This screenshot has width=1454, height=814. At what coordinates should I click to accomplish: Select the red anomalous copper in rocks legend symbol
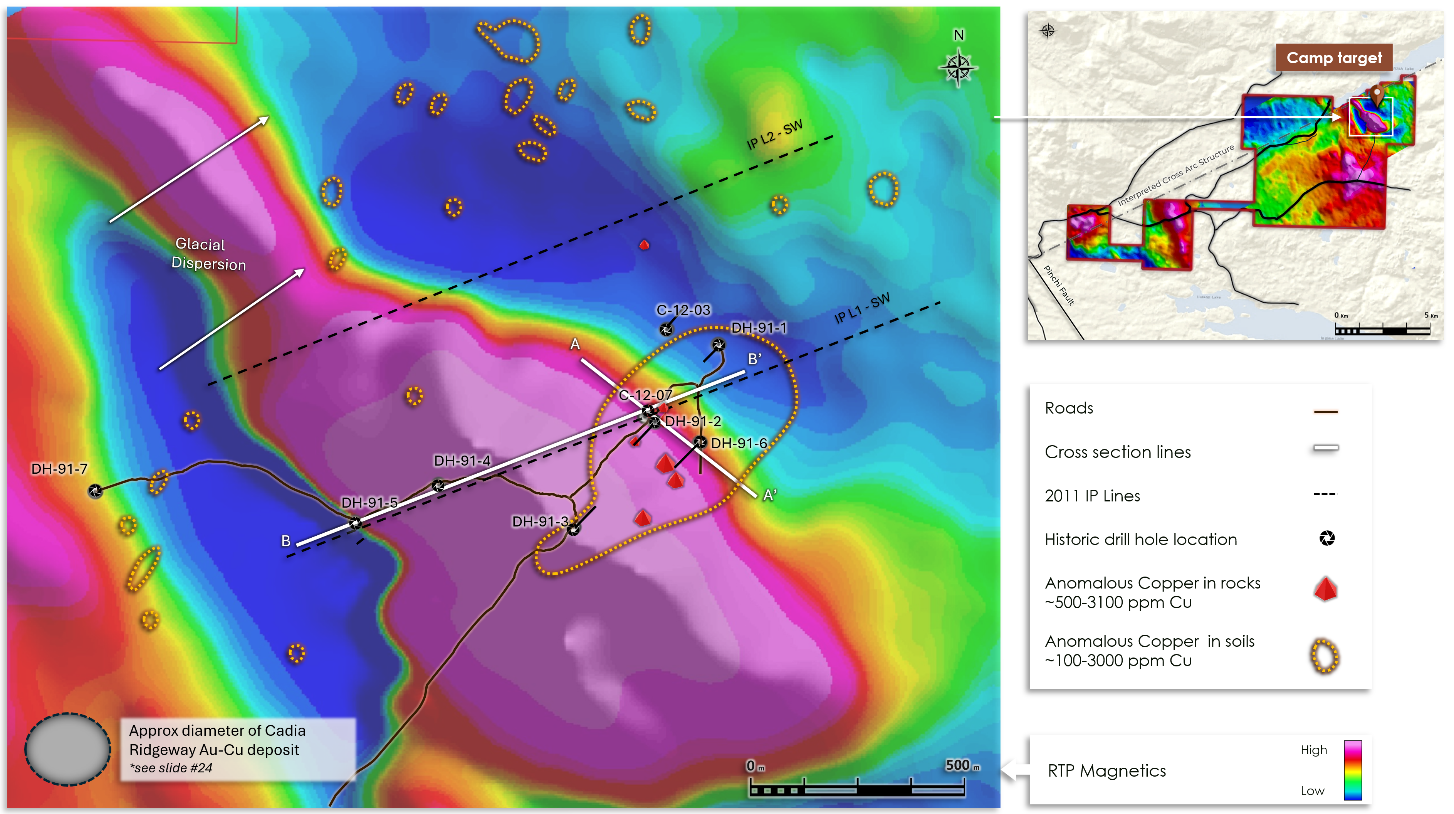coord(1326,592)
